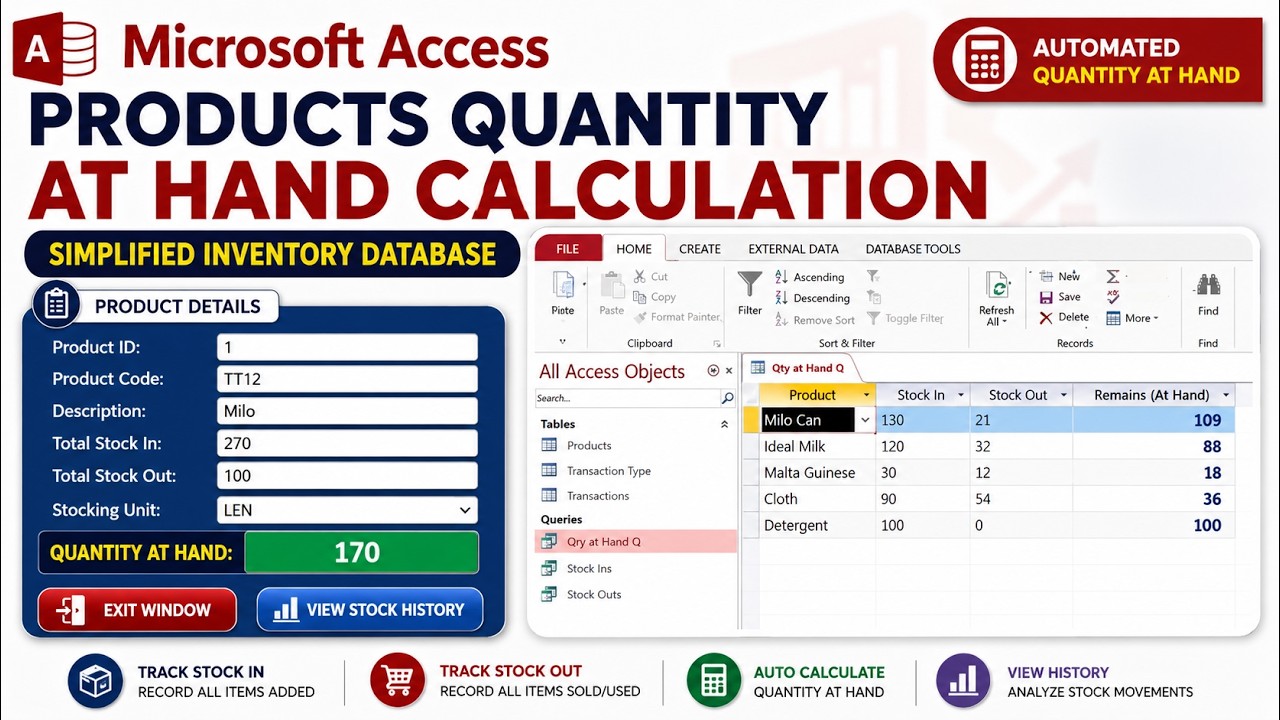Open the Stock In column dropdown arrow

(961, 395)
